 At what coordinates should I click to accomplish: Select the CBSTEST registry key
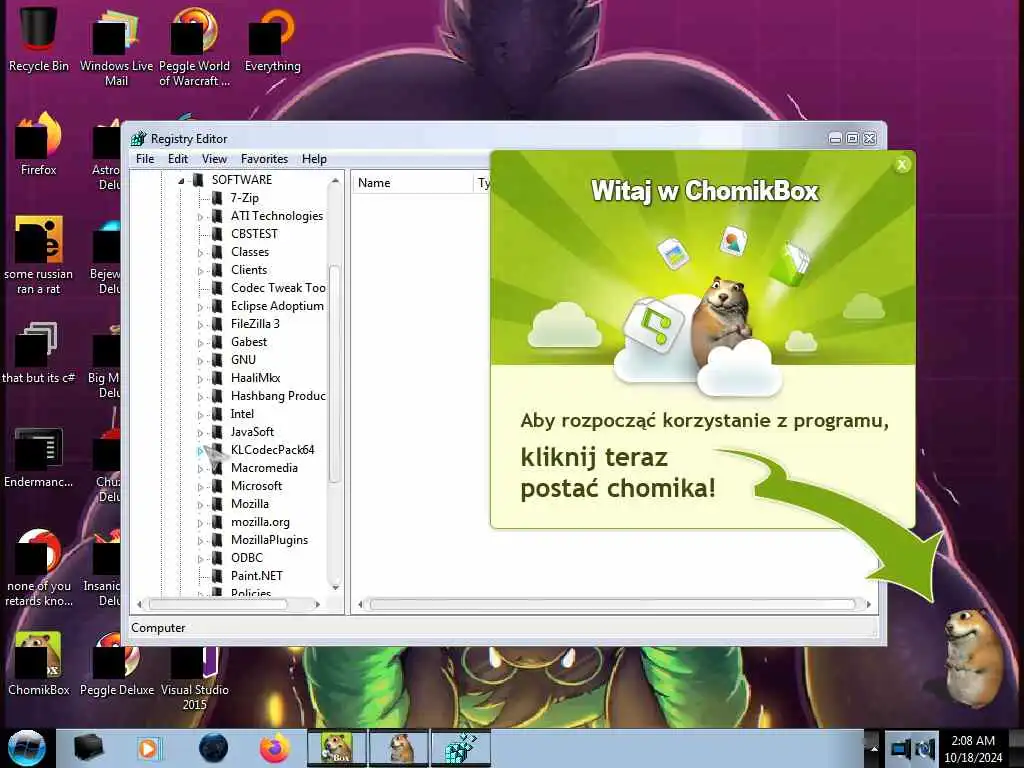[254, 234]
